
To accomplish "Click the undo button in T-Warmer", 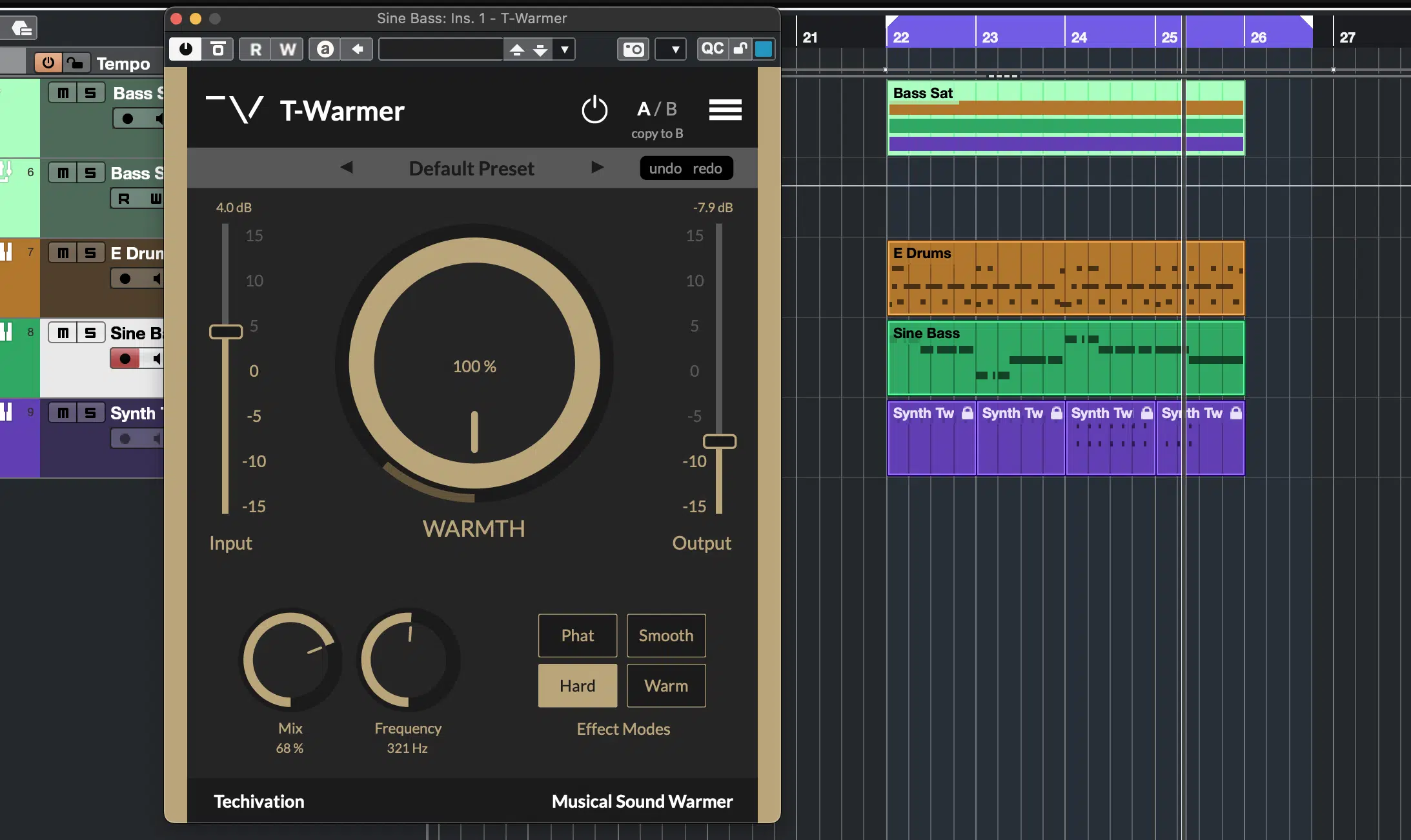I will pyautogui.click(x=663, y=167).
